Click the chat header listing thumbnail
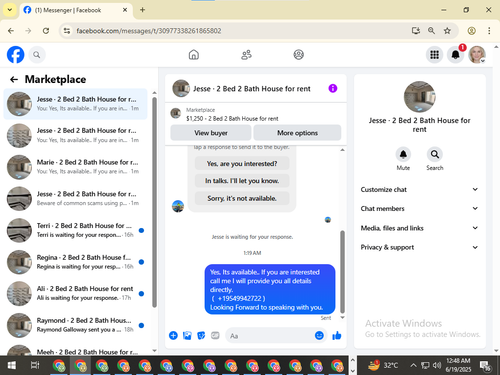500x375 pixels. tap(181, 88)
